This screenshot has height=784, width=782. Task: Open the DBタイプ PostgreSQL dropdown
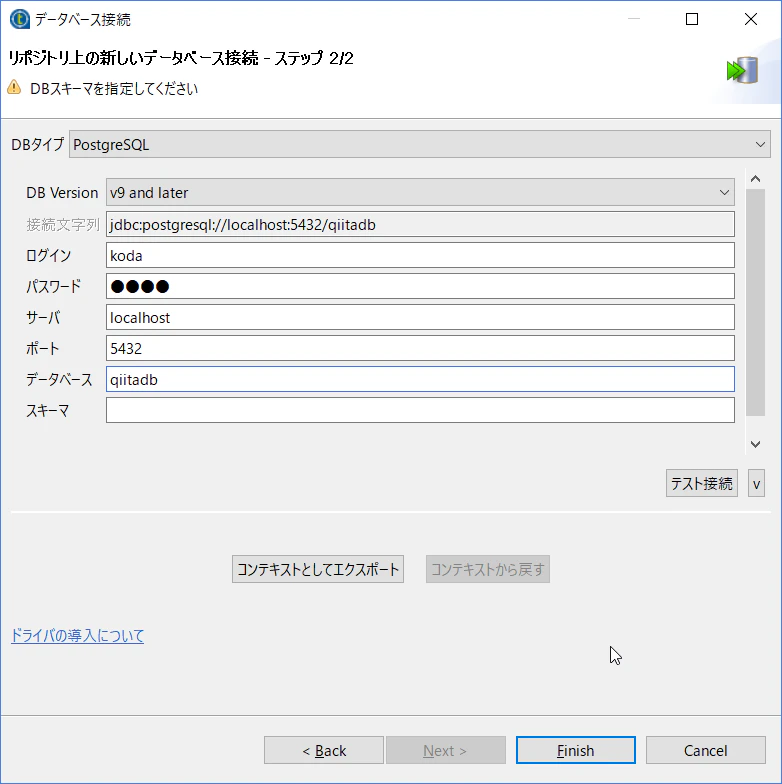point(420,144)
